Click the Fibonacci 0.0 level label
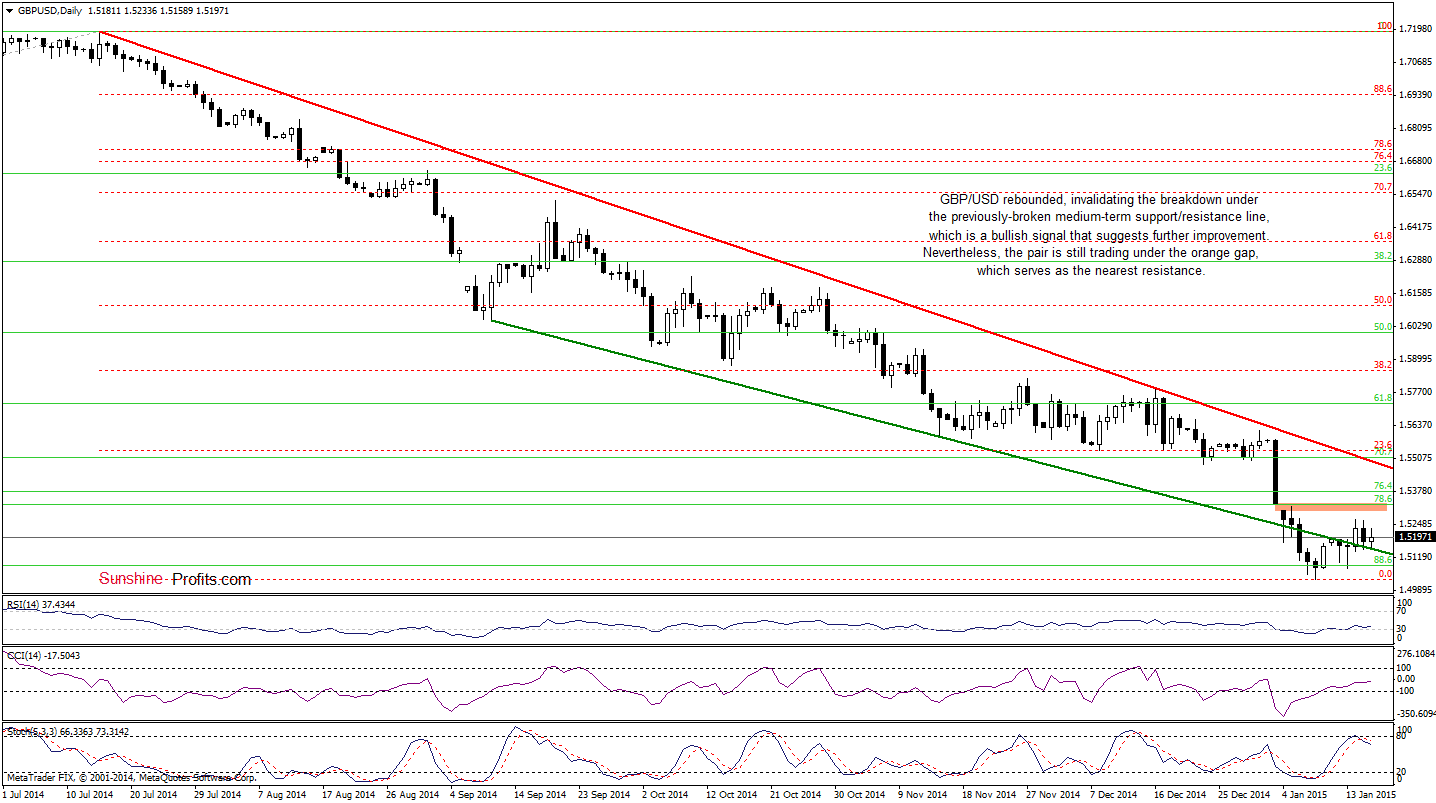The image size is (1436, 803). tap(1385, 574)
